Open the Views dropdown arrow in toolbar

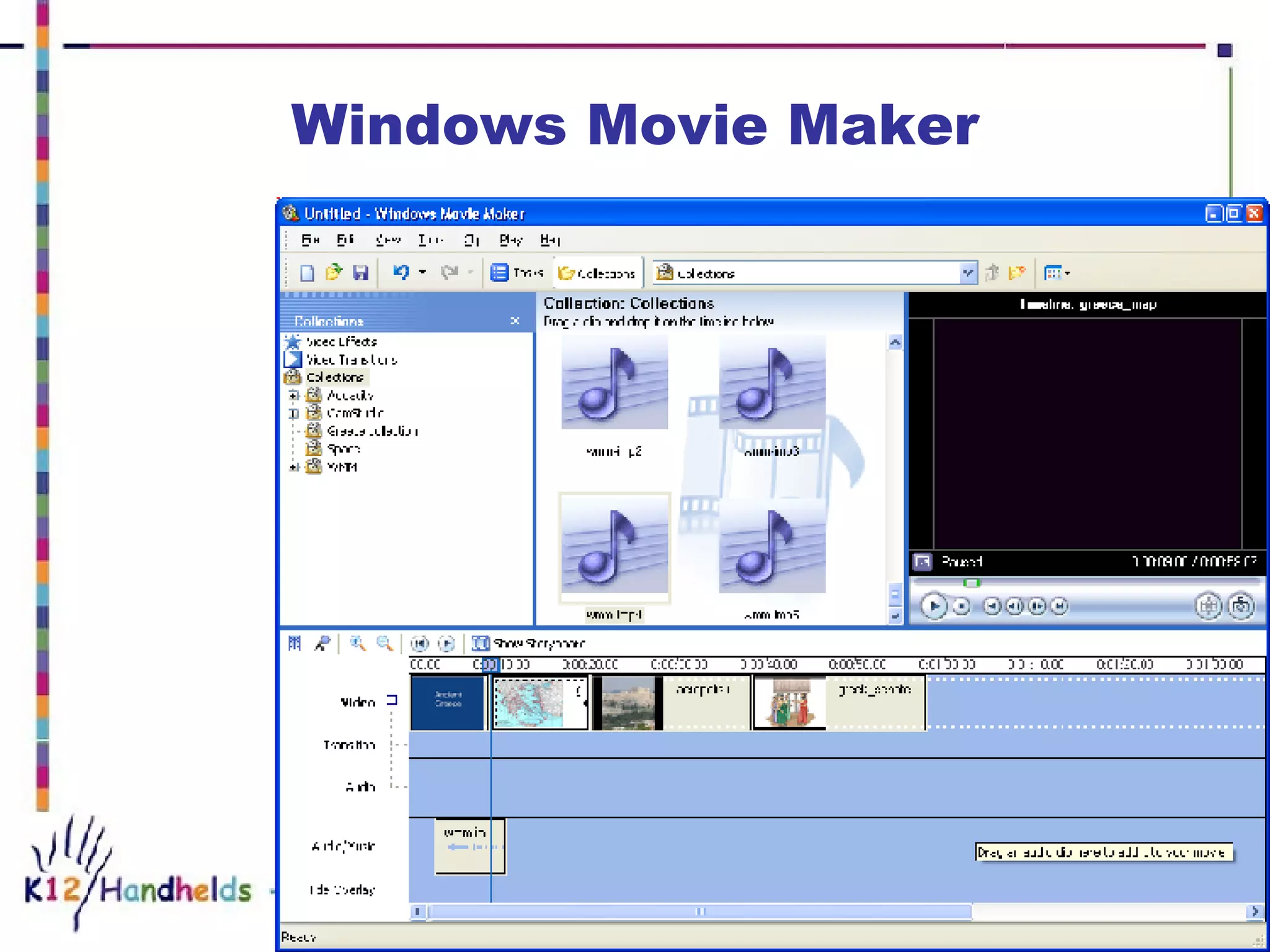click(x=1067, y=273)
